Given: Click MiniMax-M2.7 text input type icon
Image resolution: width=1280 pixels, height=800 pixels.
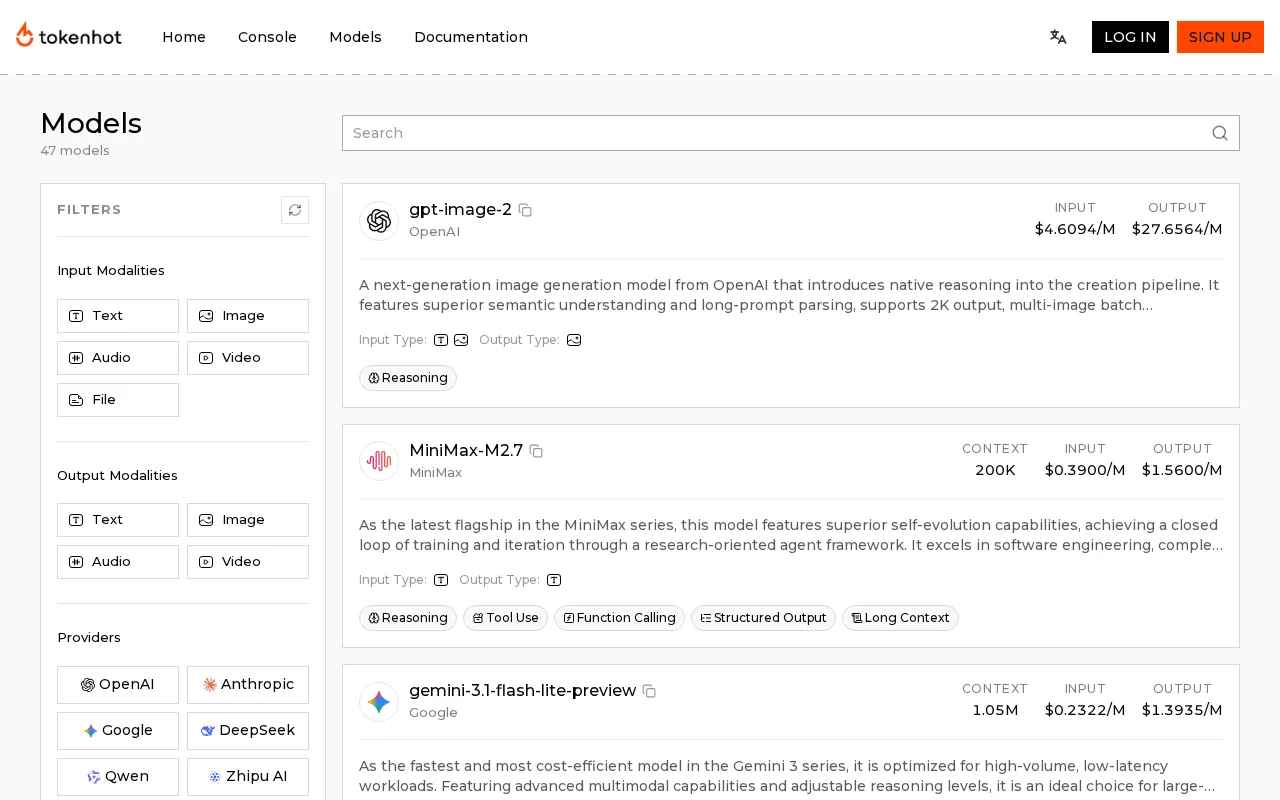Looking at the screenshot, I should click(x=441, y=580).
